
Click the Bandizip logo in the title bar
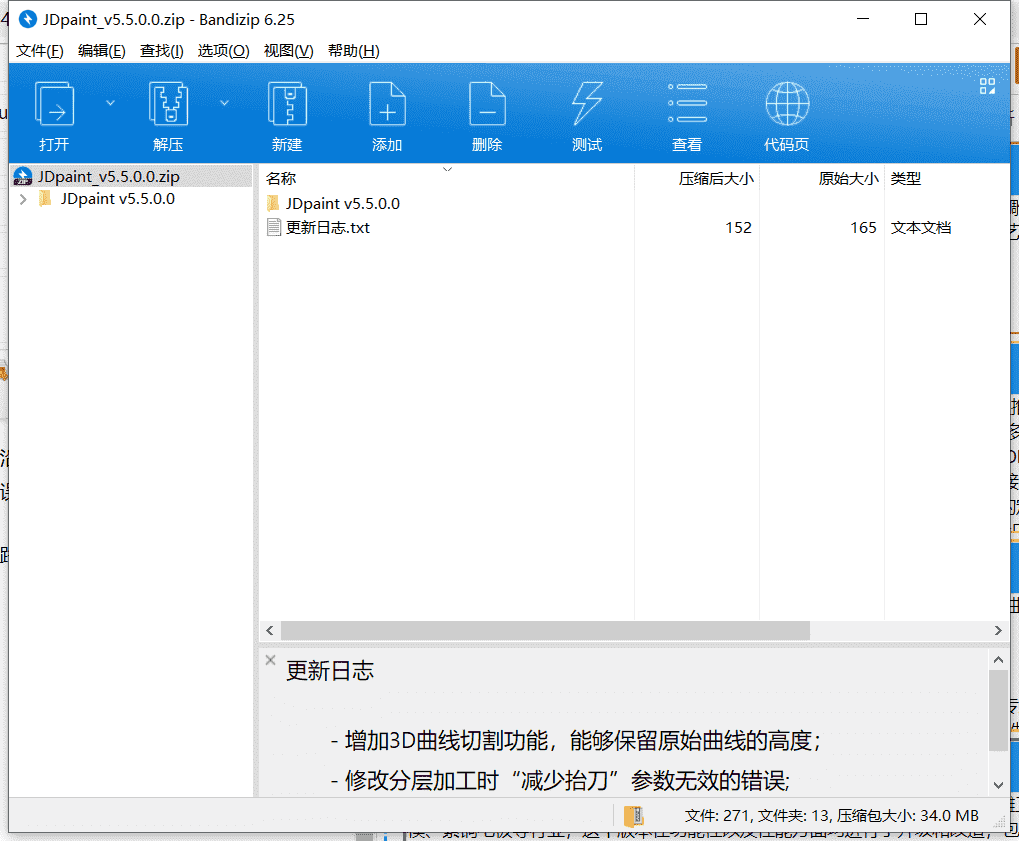pyautogui.click(x=28, y=19)
